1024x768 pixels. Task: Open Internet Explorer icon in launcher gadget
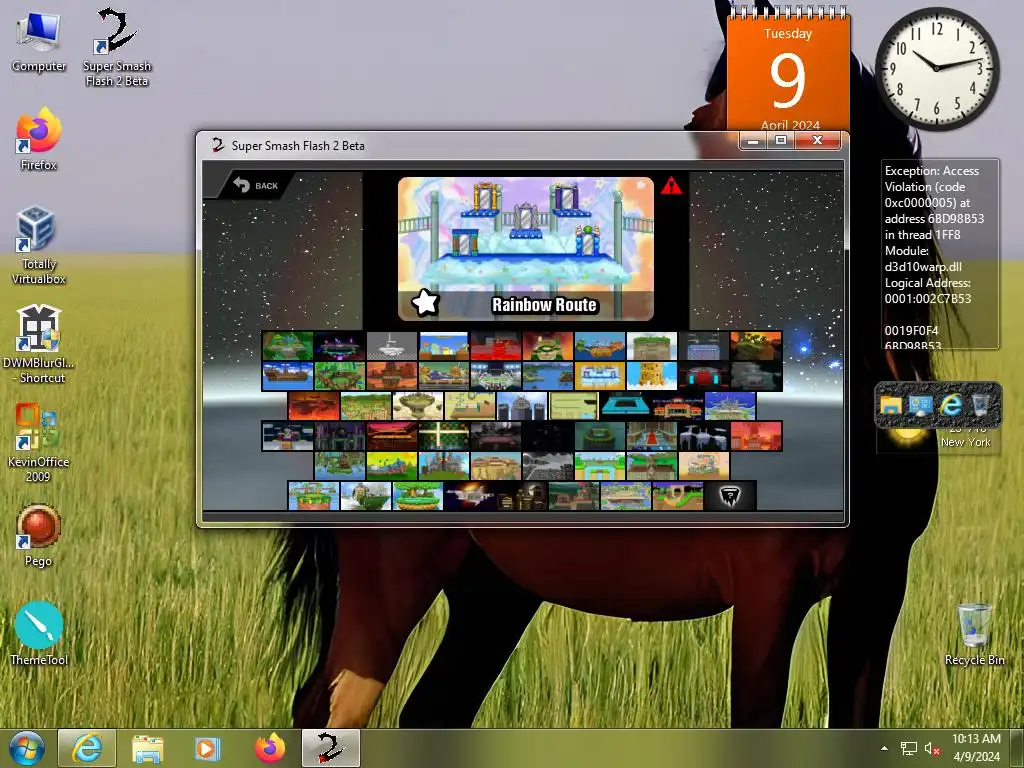point(951,406)
